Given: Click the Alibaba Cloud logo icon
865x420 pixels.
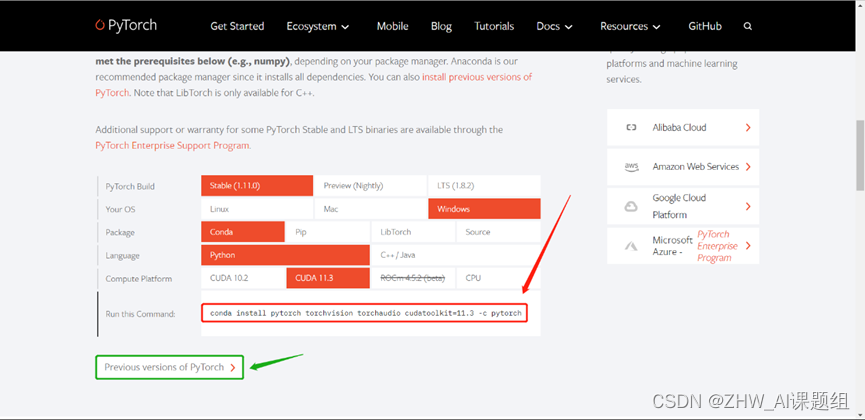Looking at the screenshot, I should 631,127.
